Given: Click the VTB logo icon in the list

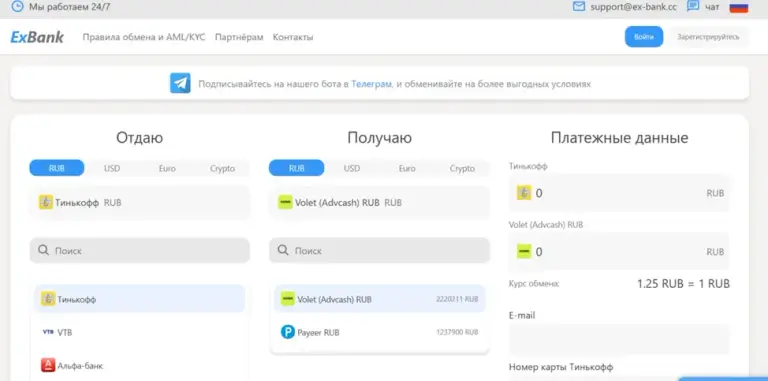Looking at the screenshot, I should coord(48,332).
